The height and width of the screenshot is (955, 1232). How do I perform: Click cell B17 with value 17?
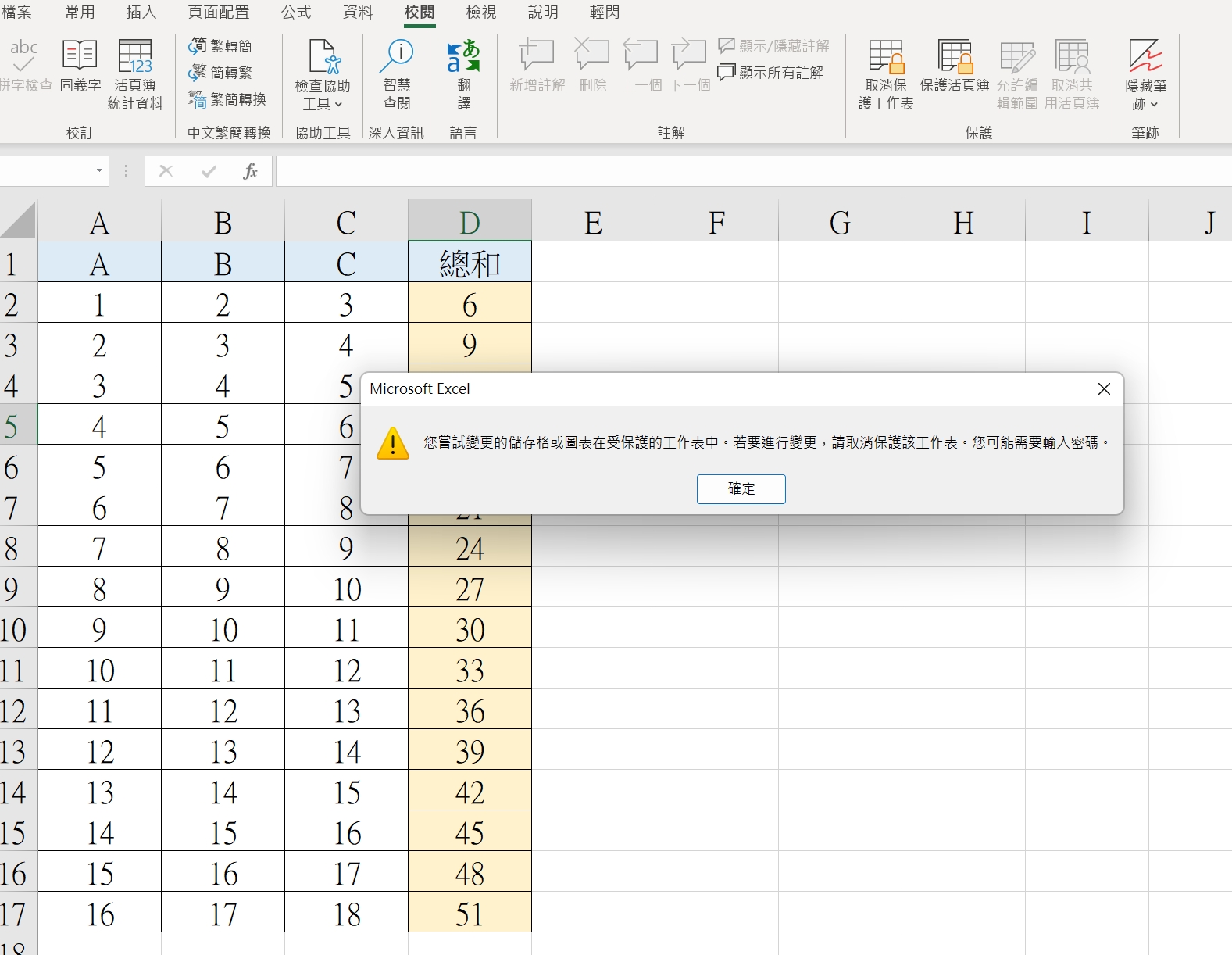tap(223, 914)
